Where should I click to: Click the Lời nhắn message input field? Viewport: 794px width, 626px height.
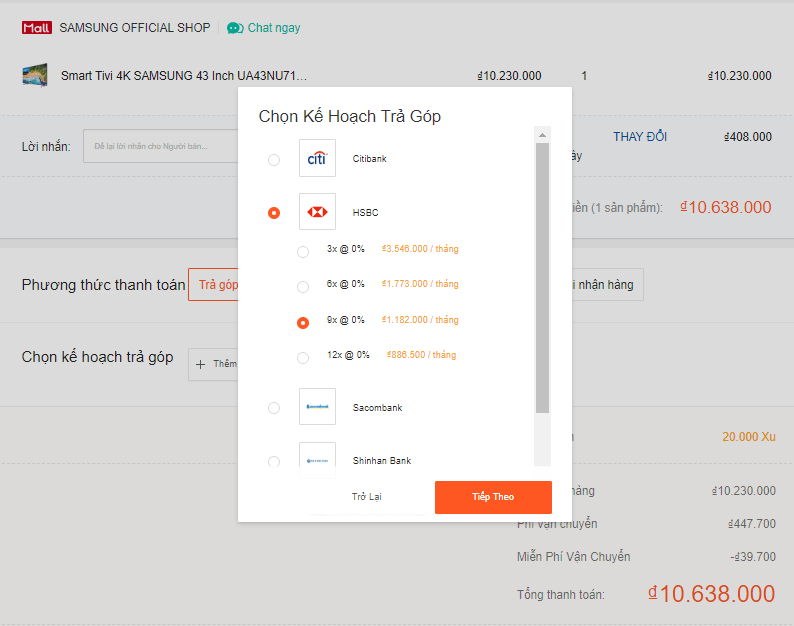click(x=160, y=147)
